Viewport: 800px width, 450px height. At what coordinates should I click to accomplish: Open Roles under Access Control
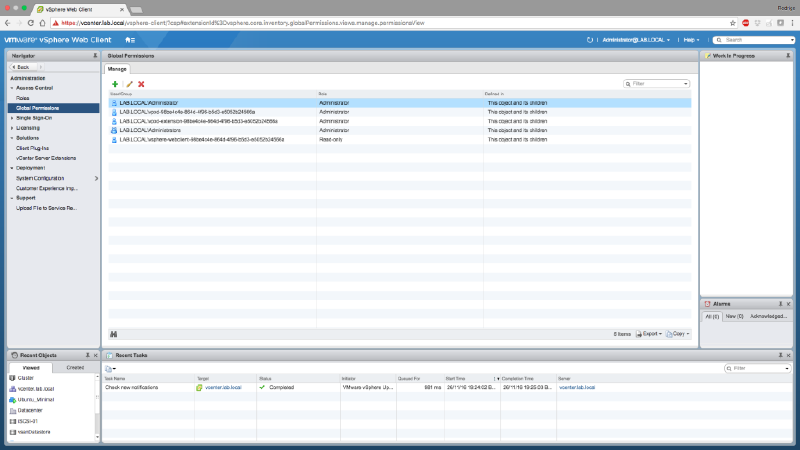coord(23,98)
